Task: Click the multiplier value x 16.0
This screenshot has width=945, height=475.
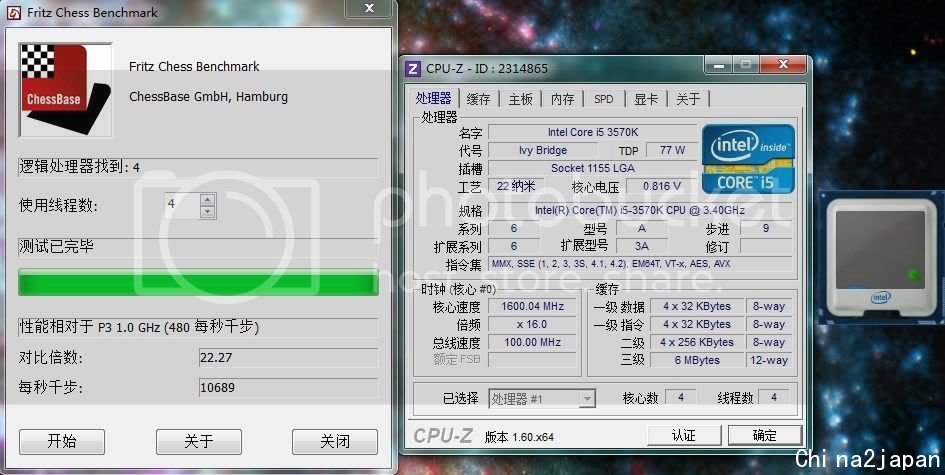Action: click(x=532, y=324)
